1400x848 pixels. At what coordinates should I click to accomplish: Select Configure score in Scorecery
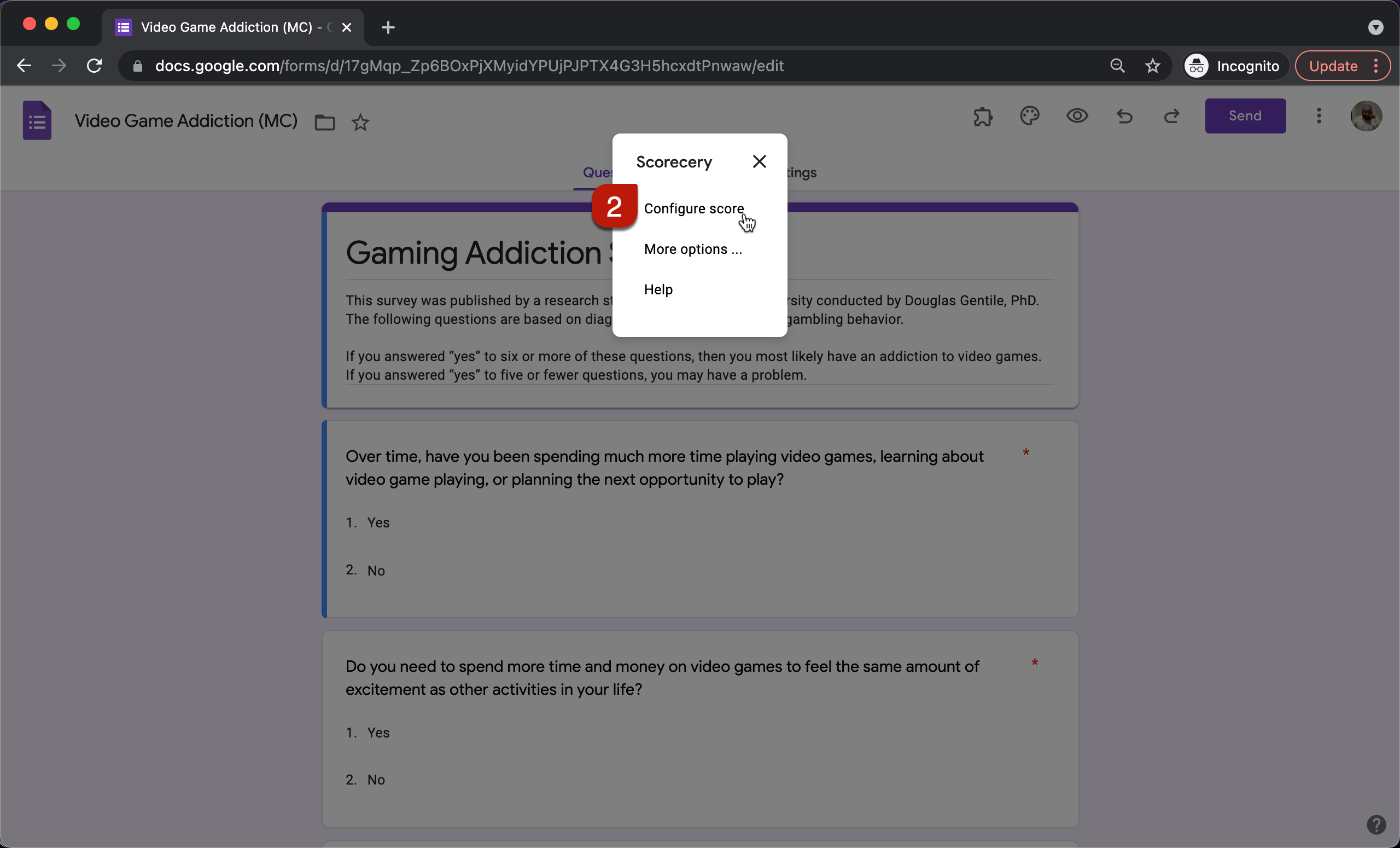pyautogui.click(x=694, y=208)
